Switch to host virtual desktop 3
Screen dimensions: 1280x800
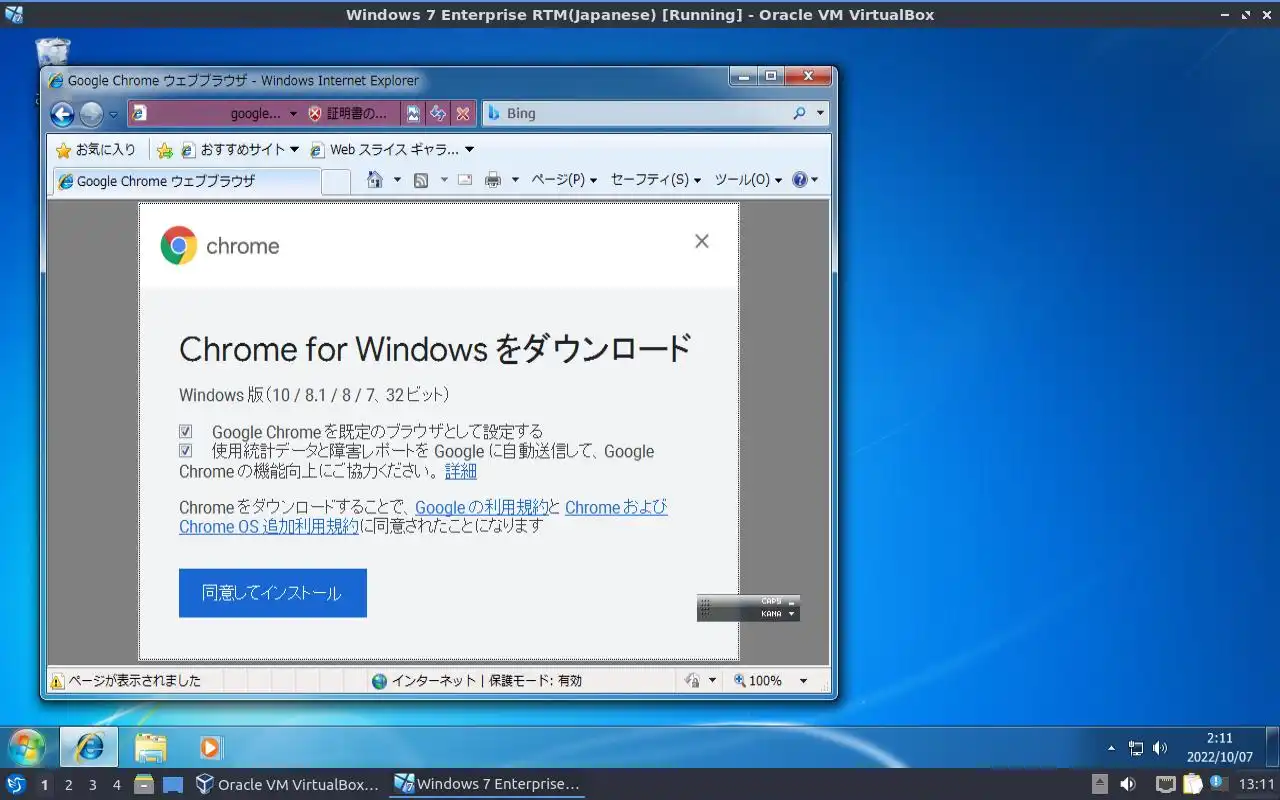92,785
